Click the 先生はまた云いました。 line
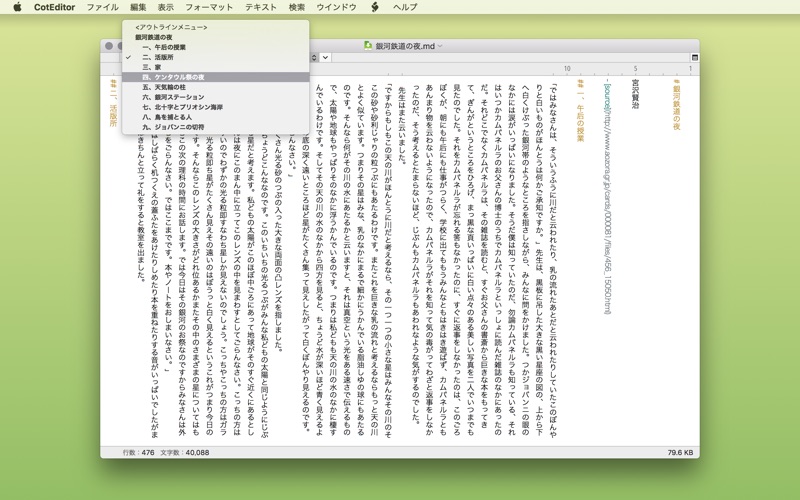Viewport: 800px width, 500px height. coord(402,124)
